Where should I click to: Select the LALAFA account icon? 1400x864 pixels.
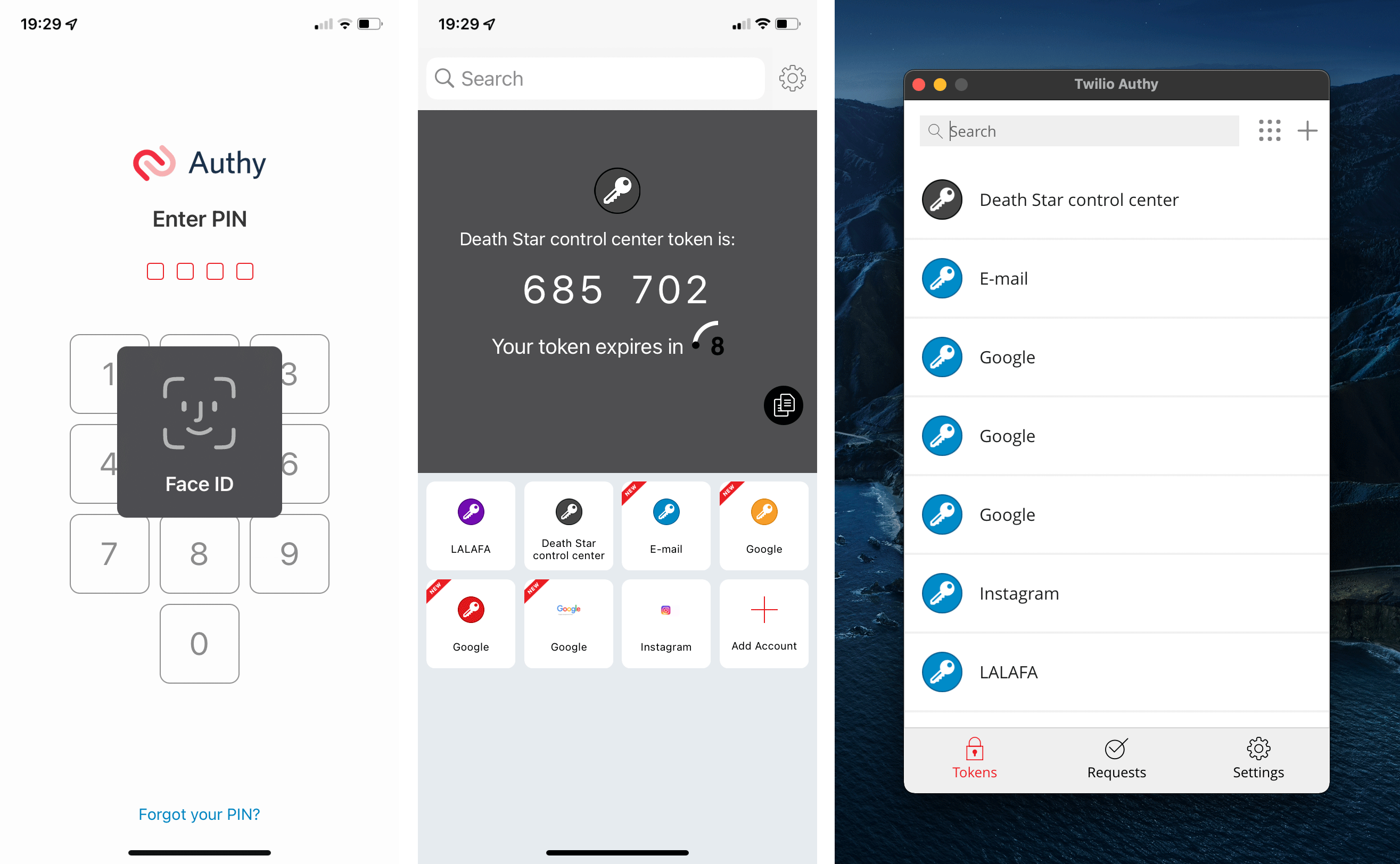[469, 511]
